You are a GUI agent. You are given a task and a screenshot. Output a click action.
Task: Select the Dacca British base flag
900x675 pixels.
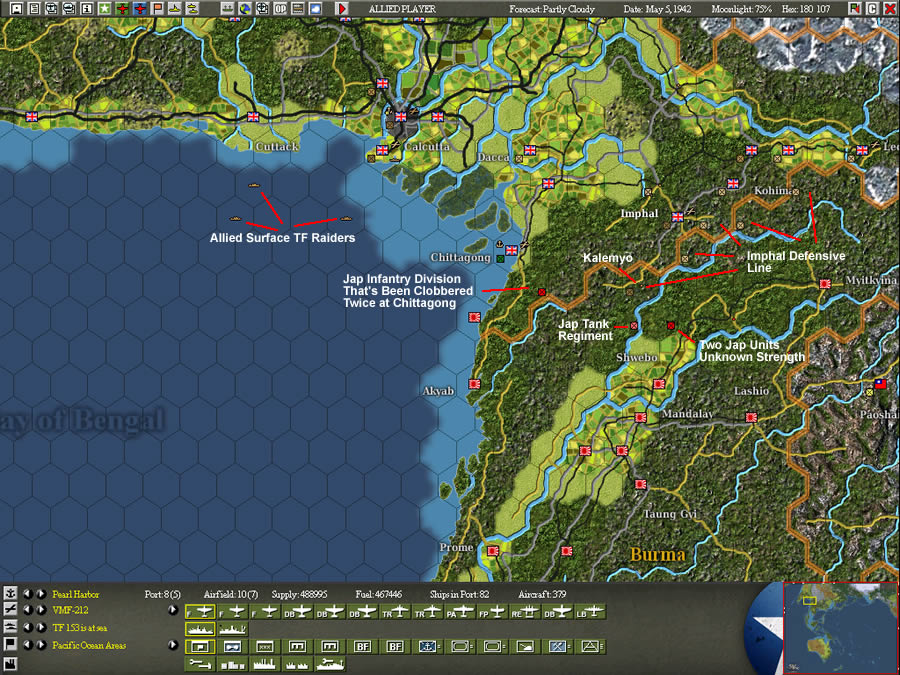click(x=530, y=150)
